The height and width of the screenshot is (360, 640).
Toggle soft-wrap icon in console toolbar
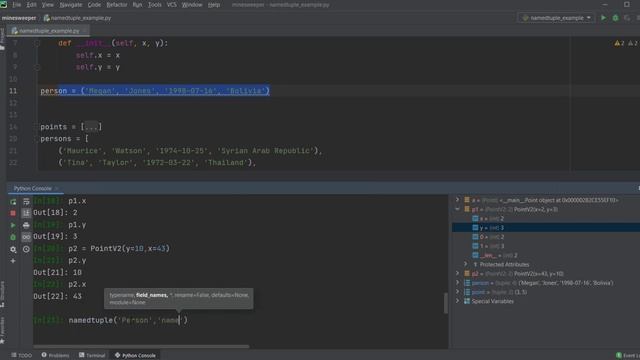pyautogui.click(x=26, y=202)
